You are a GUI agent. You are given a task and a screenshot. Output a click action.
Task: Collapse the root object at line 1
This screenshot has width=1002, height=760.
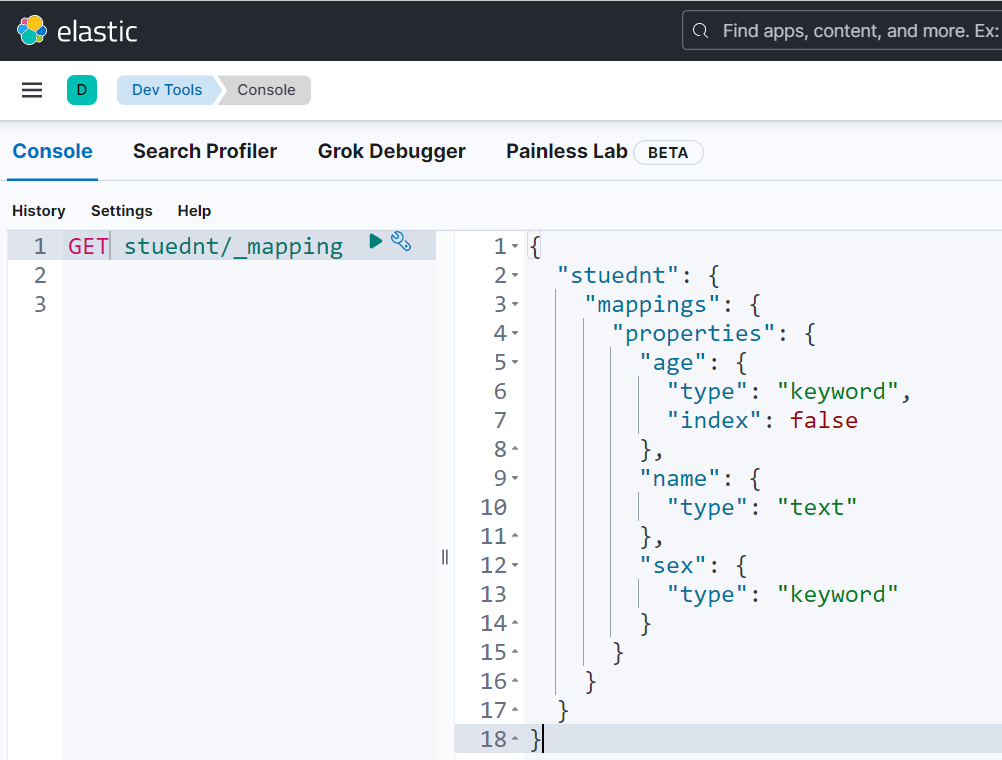click(515, 247)
